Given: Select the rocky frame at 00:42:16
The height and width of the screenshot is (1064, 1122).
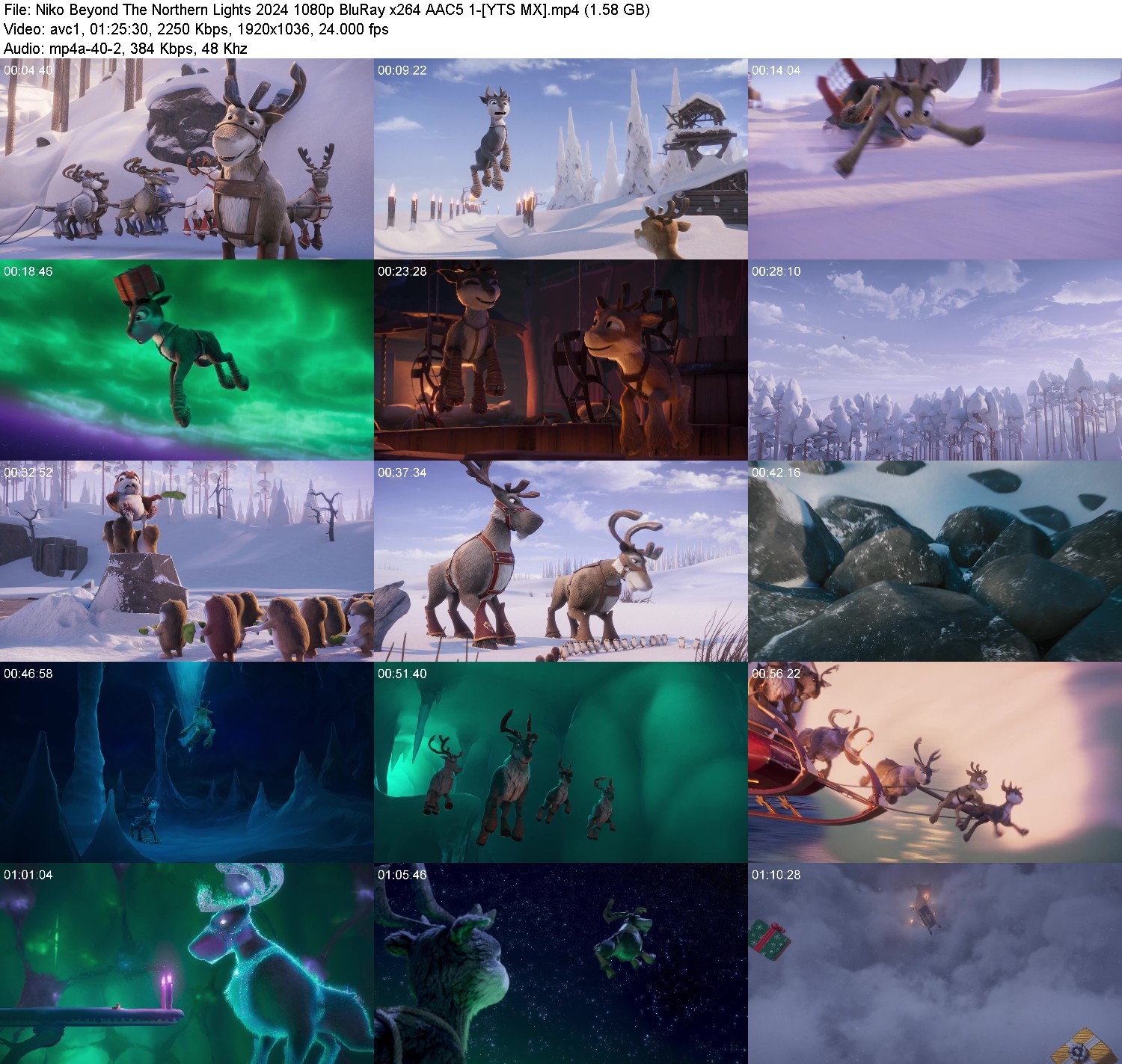Looking at the screenshot, I should coord(935,562).
